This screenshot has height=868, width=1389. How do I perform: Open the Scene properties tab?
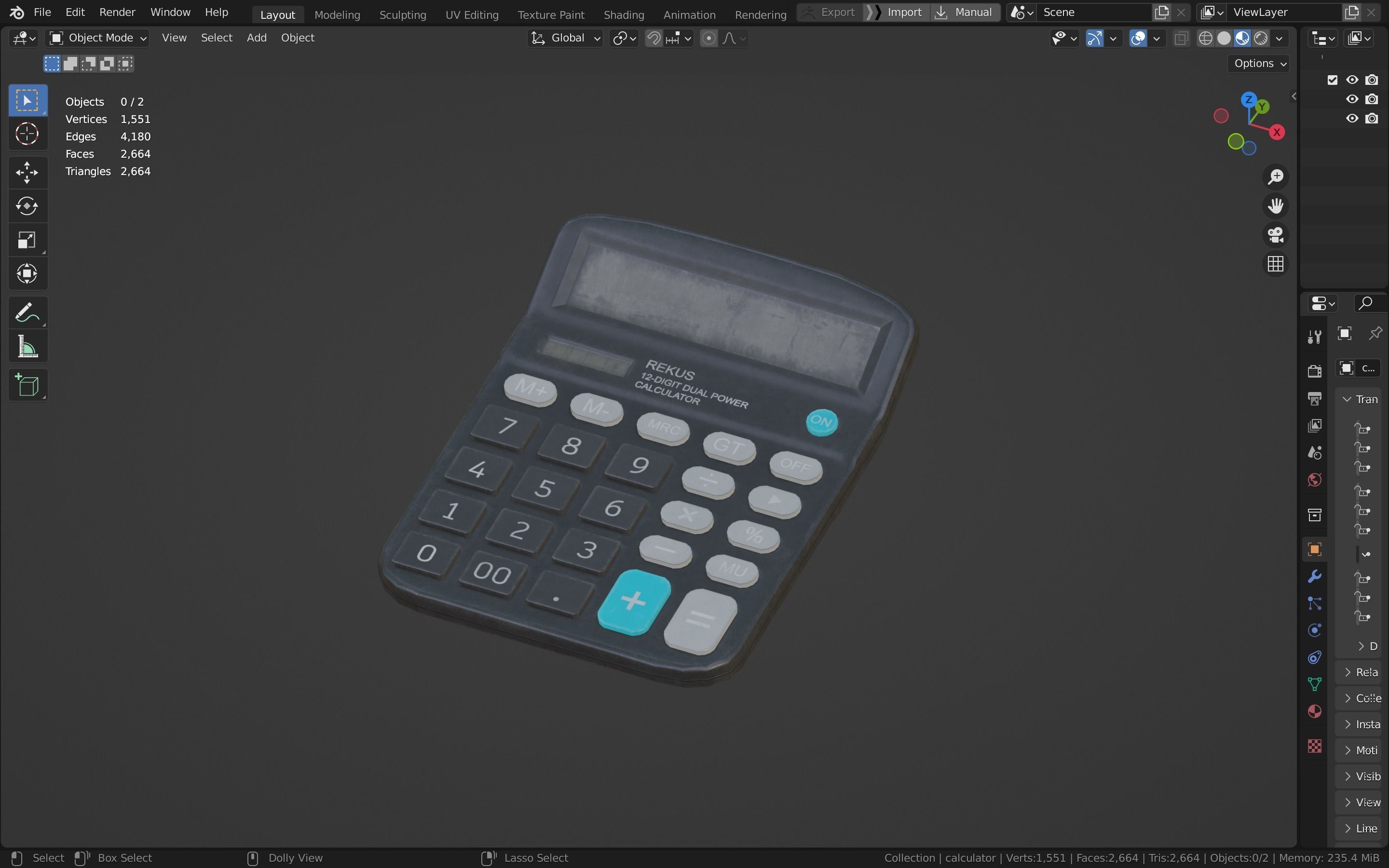click(1314, 452)
